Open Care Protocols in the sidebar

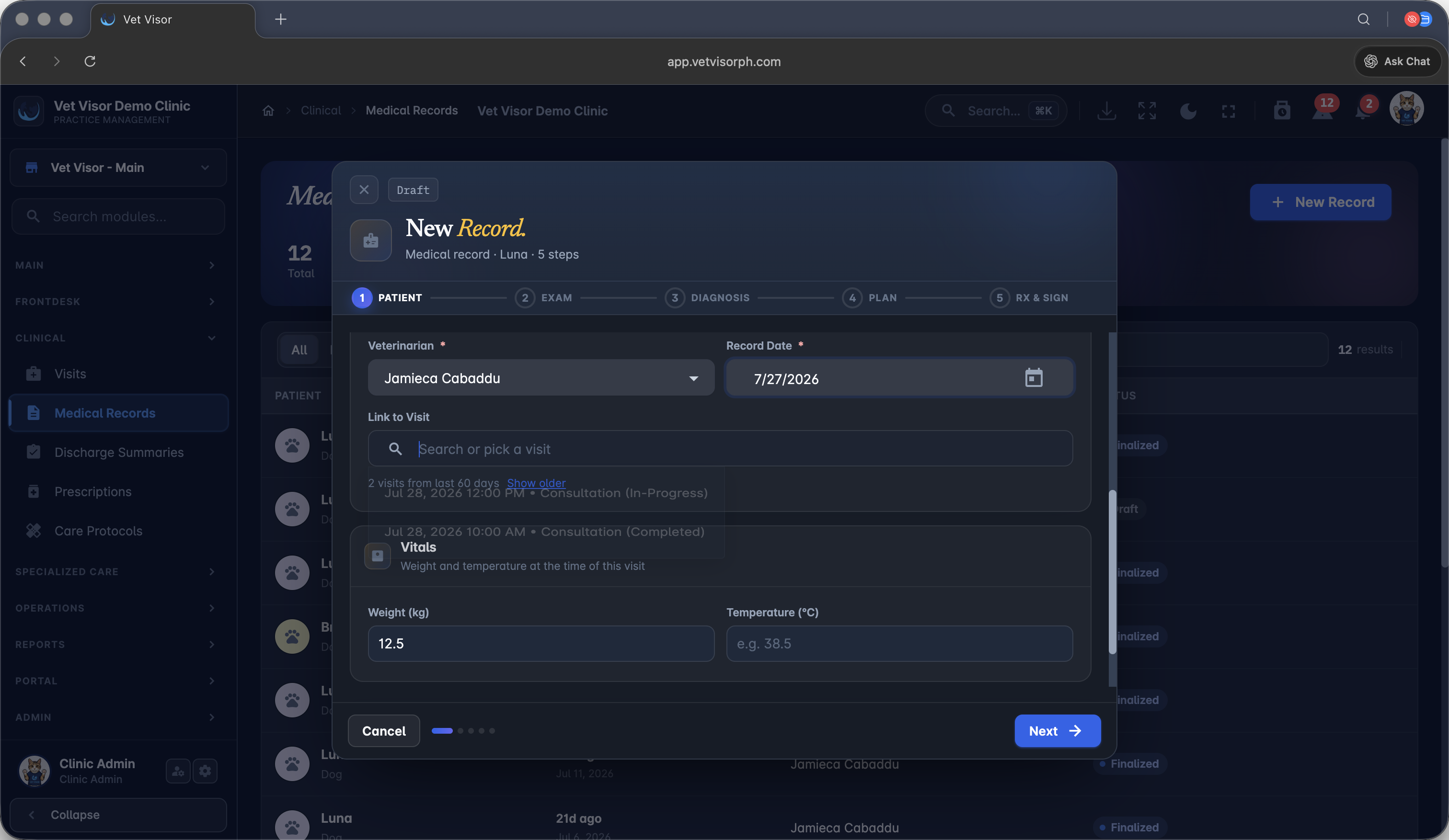[x=119, y=531]
